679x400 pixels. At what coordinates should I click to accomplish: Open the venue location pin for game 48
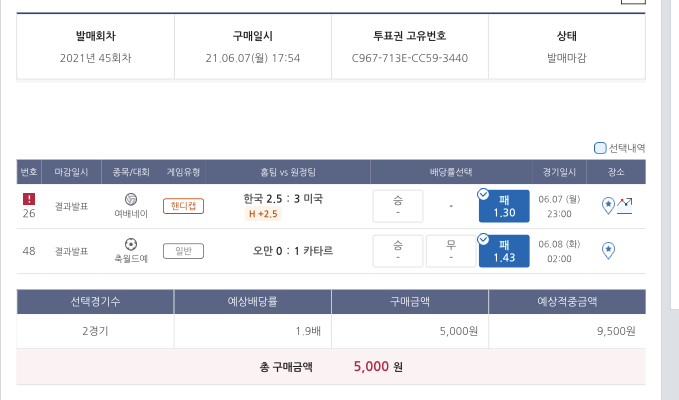click(x=607, y=249)
